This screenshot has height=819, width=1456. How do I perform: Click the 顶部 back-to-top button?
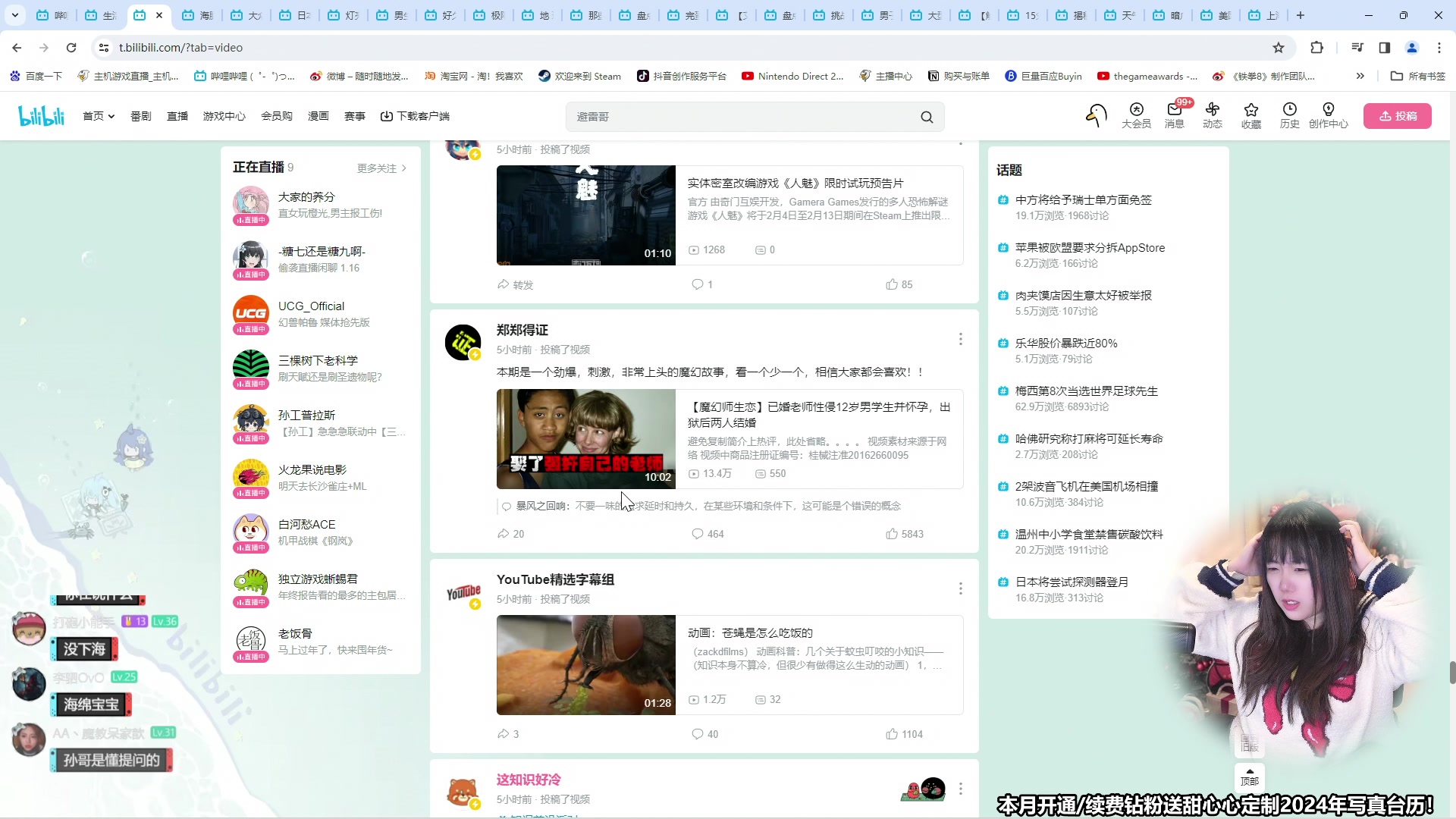[x=1249, y=777]
